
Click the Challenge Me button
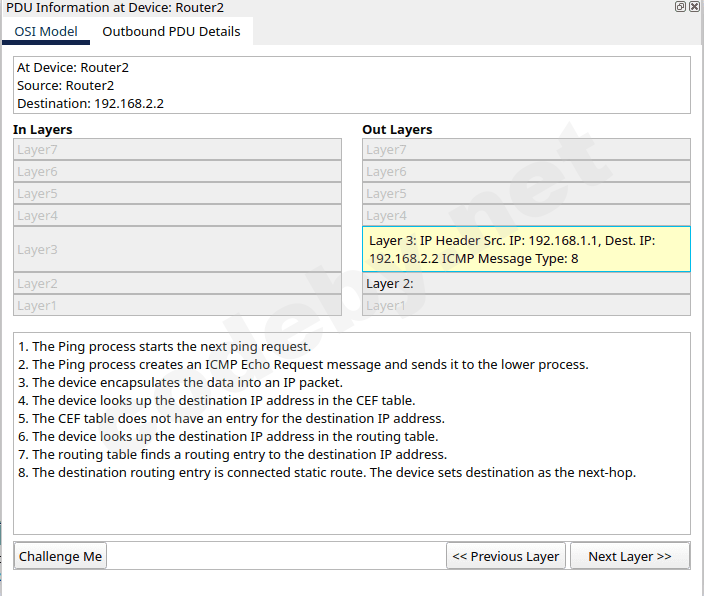pos(60,556)
